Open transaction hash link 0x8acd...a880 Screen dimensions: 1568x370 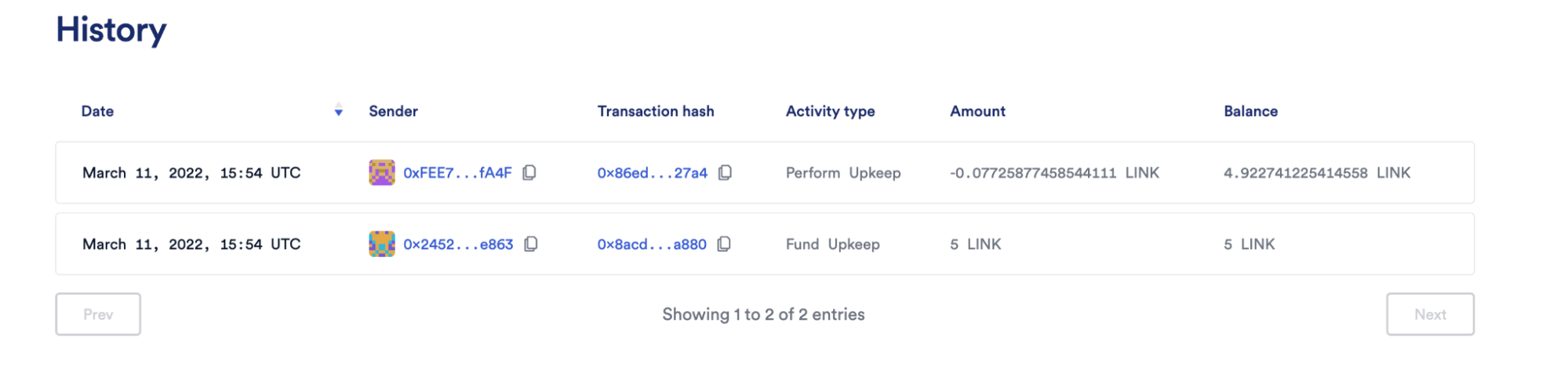[652, 245]
